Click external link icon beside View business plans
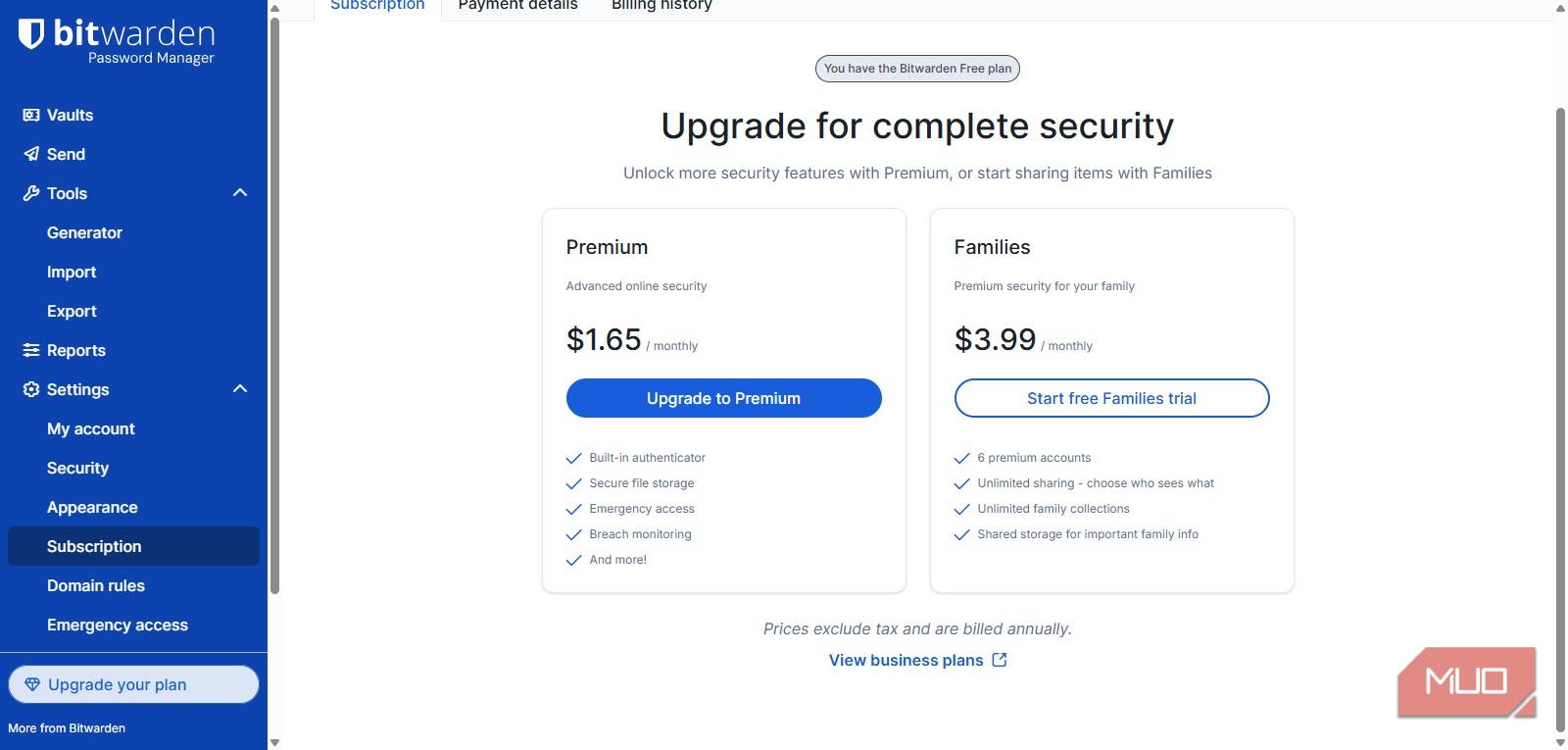 pyautogui.click(x=1000, y=660)
